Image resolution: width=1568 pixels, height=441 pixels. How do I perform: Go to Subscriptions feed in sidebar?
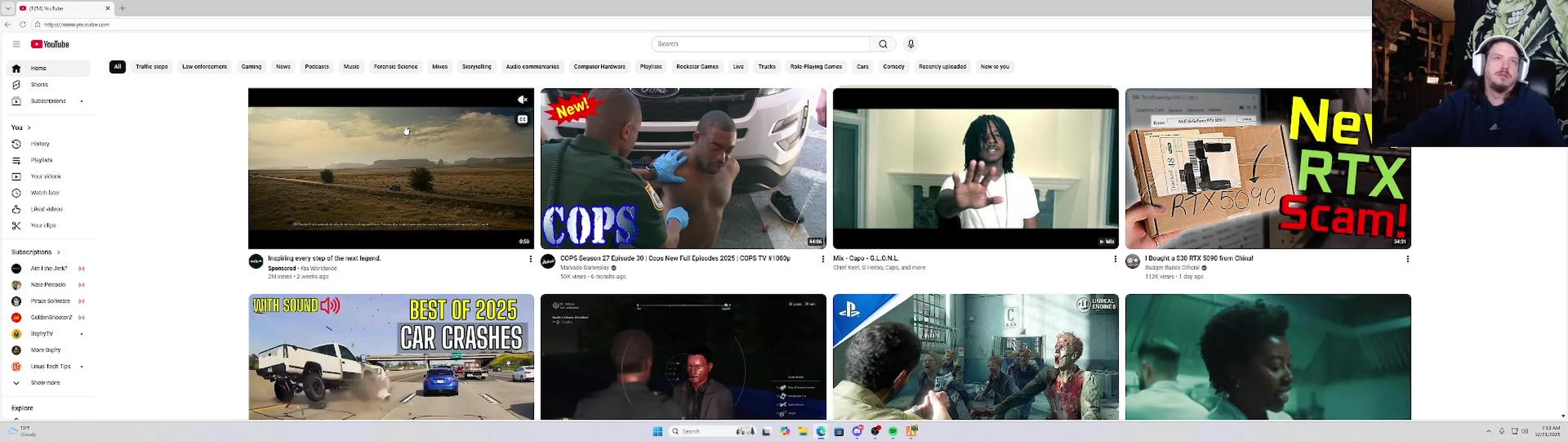(48, 101)
